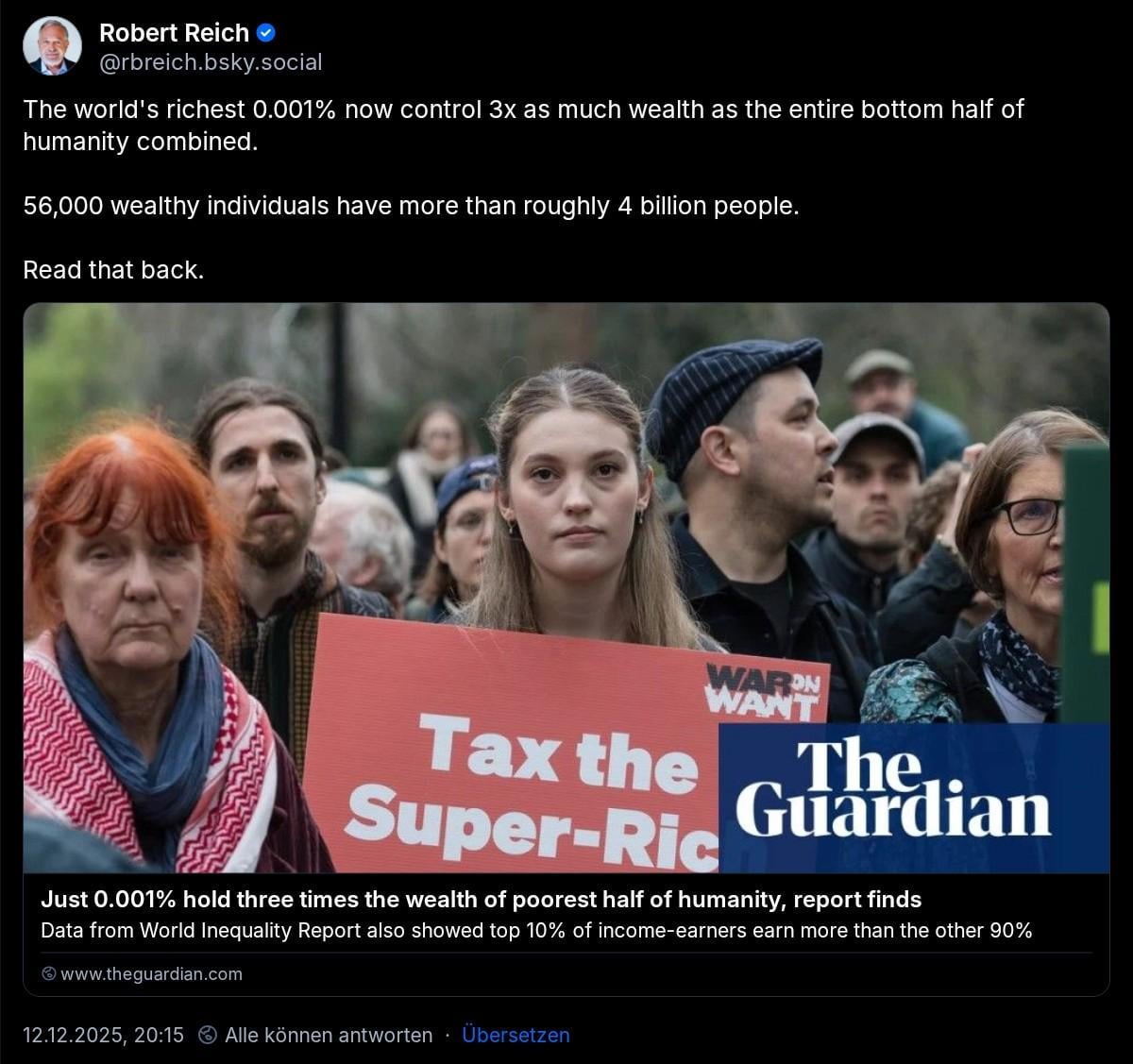Screen dimensions: 1133x1064
Task: Click the reply-permission icon before 'Alle können antworten'
Action: (x=208, y=1035)
